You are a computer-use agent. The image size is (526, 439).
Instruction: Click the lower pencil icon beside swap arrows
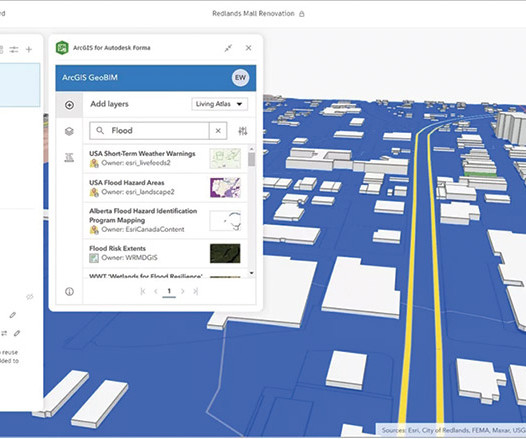pos(17,333)
